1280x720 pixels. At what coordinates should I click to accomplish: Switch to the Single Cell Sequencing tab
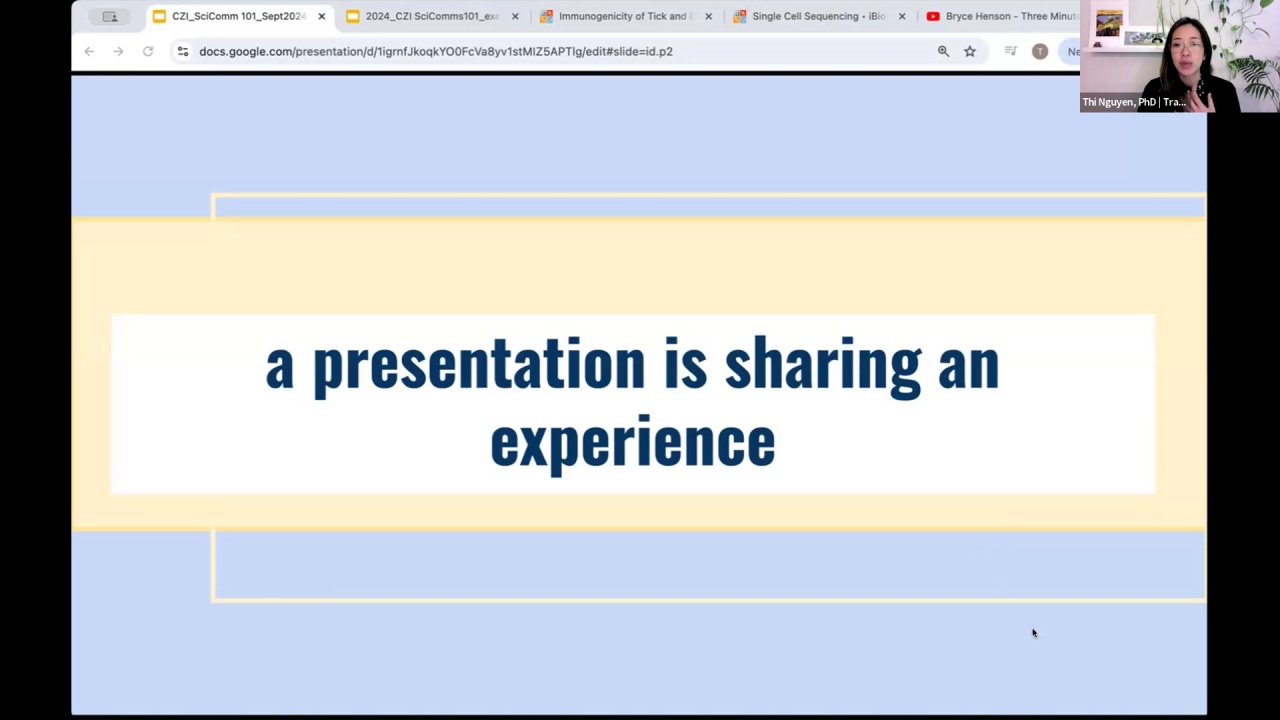click(817, 16)
